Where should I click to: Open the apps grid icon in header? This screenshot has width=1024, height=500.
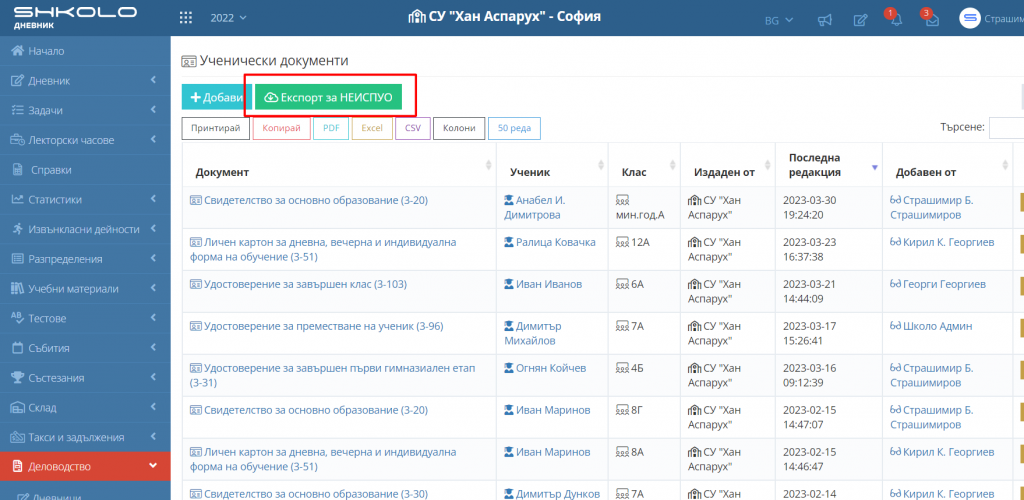point(185,18)
